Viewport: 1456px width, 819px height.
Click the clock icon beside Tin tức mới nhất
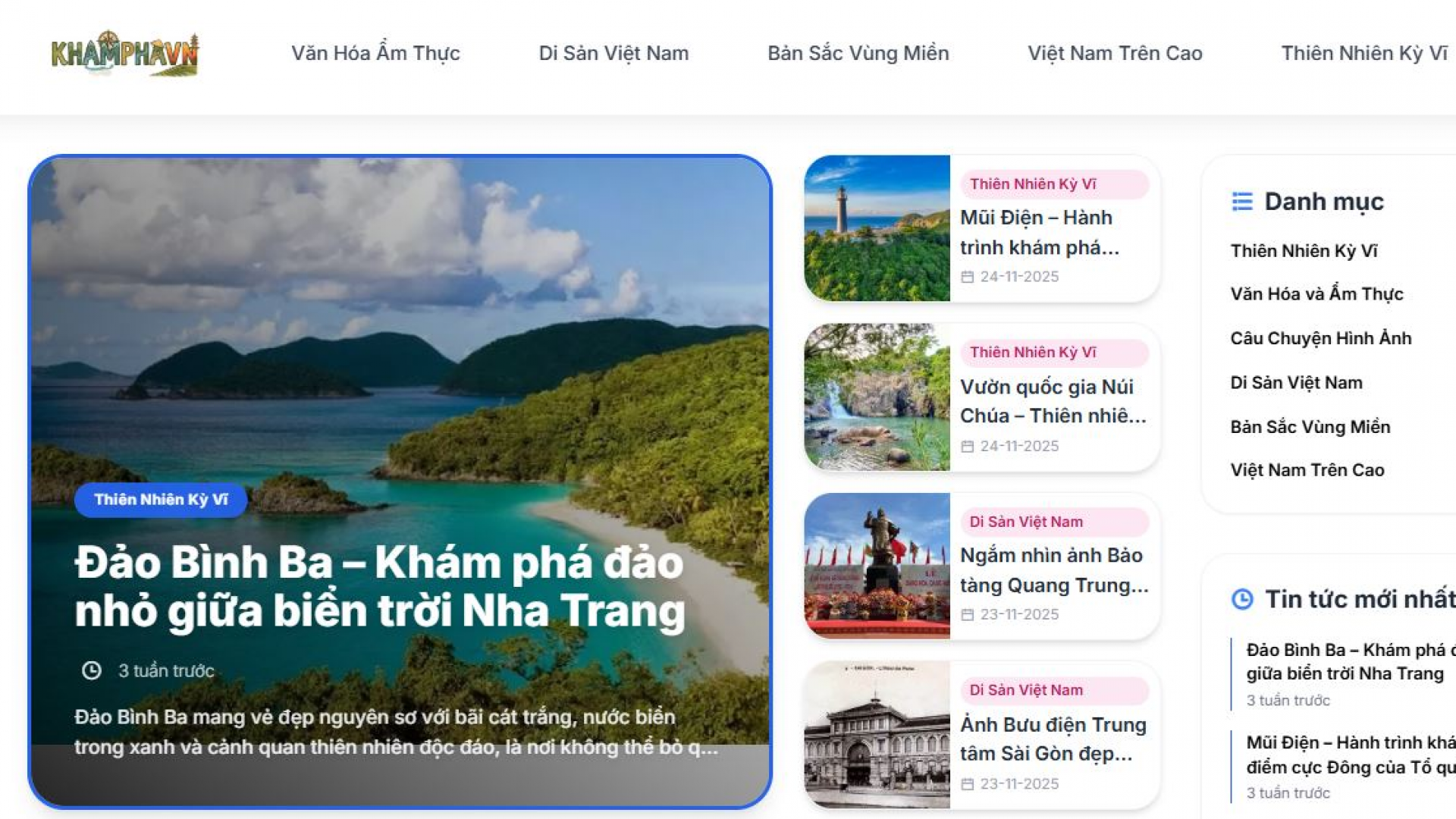pyautogui.click(x=1242, y=599)
